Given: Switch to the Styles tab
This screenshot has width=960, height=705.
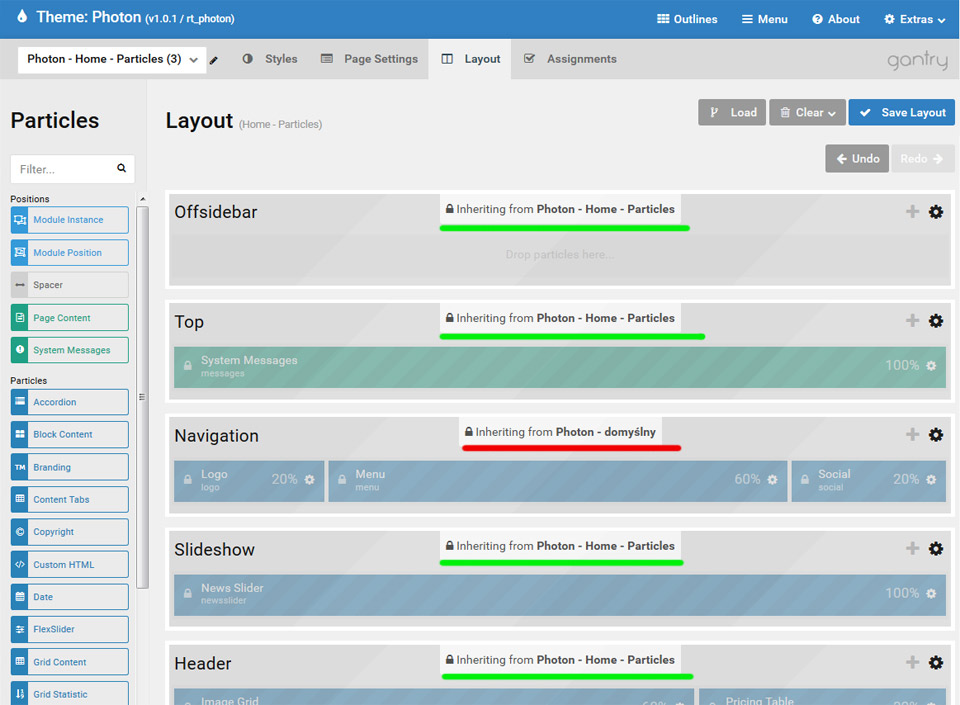Looking at the screenshot, I should coord(270,59).
